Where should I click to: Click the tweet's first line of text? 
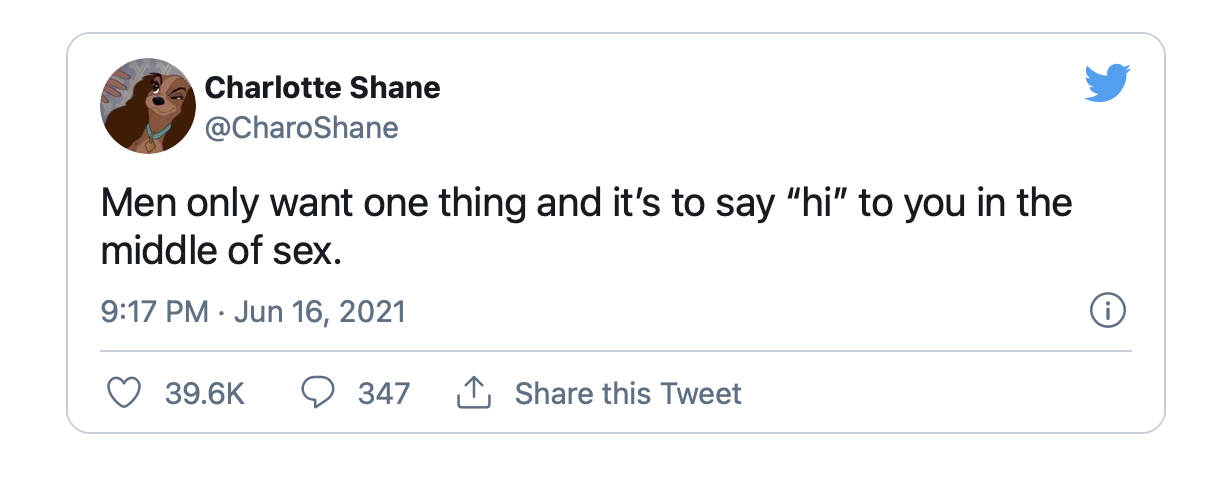[586, 204]
